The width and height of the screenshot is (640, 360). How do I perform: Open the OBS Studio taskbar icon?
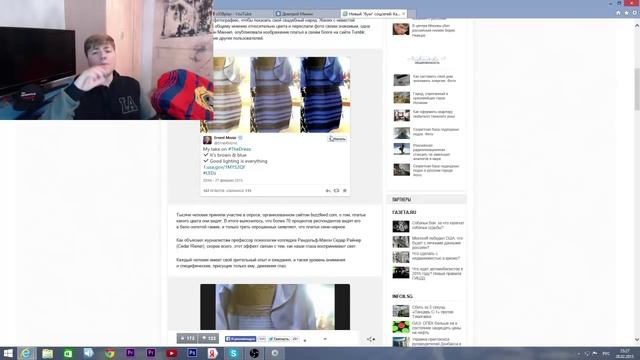tap(254, 353)
